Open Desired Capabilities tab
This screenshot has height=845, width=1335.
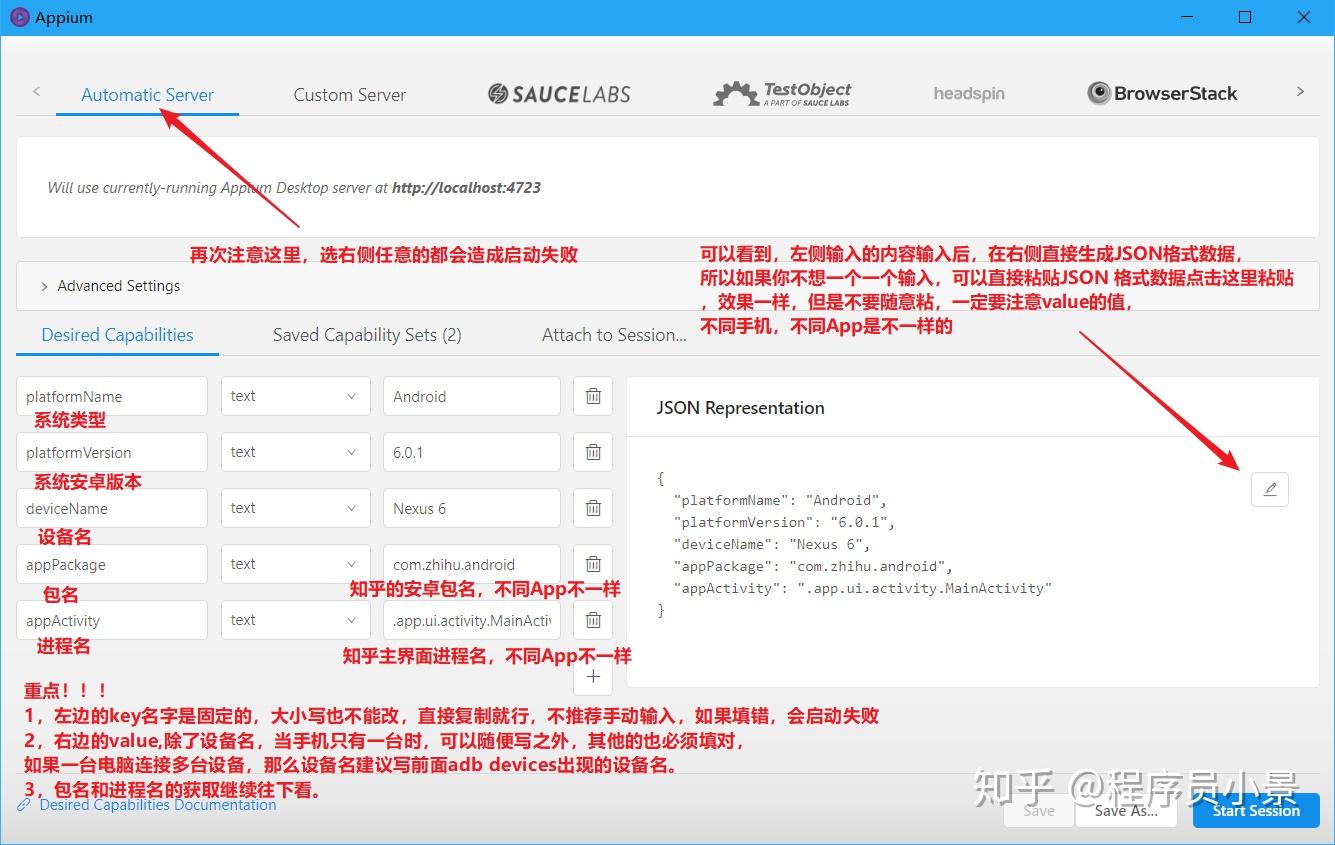coord(117,335)
